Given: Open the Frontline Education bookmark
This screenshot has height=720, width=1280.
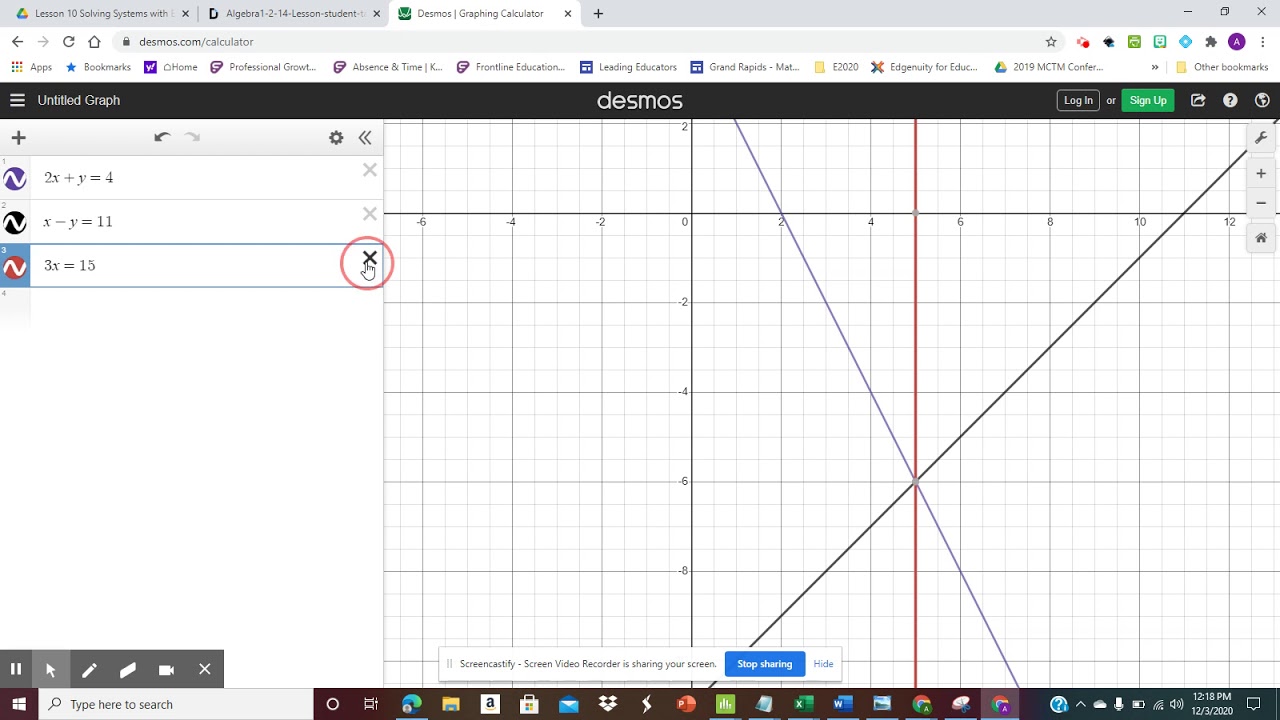Looking at the screenshot, I should [511, 67].
